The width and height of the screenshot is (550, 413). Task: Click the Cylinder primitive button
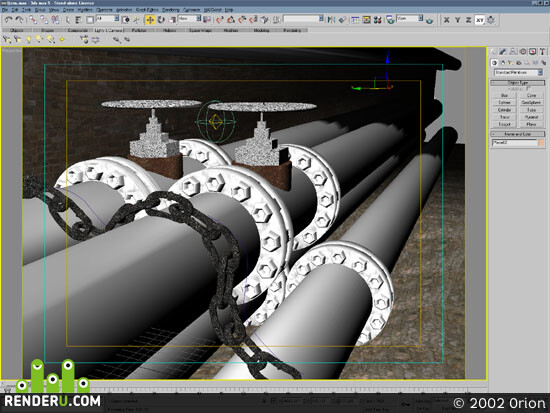pyautogui.click(x=504, y=110)
